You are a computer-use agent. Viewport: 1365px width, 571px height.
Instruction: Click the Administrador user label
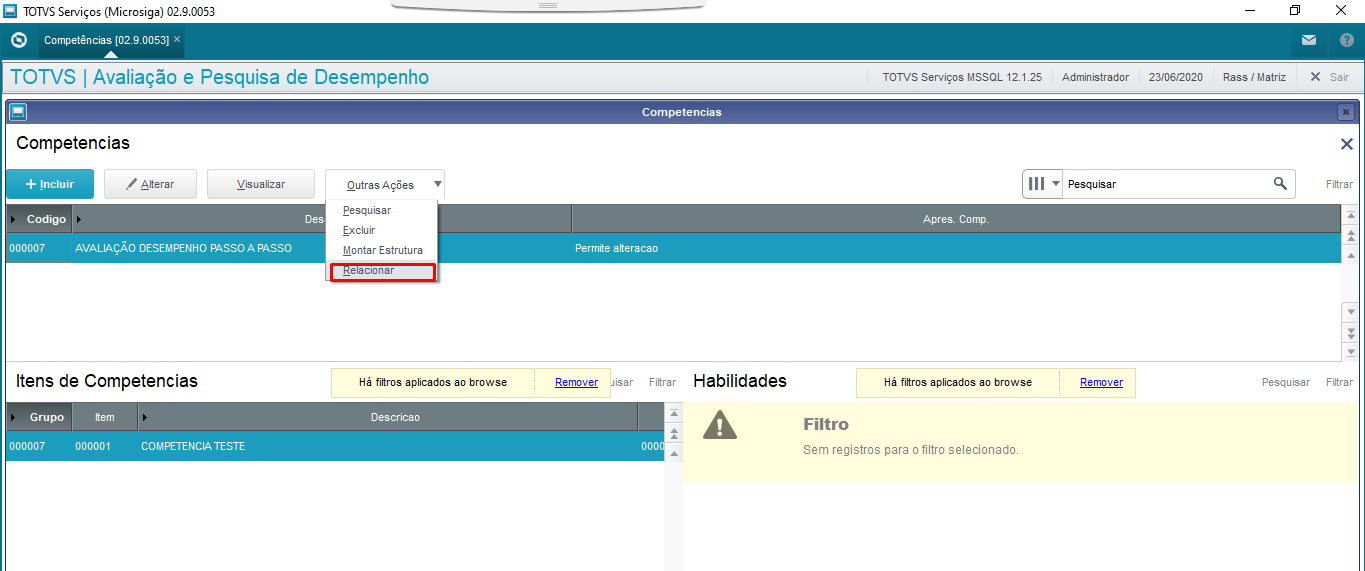(x=1095, y=77)
